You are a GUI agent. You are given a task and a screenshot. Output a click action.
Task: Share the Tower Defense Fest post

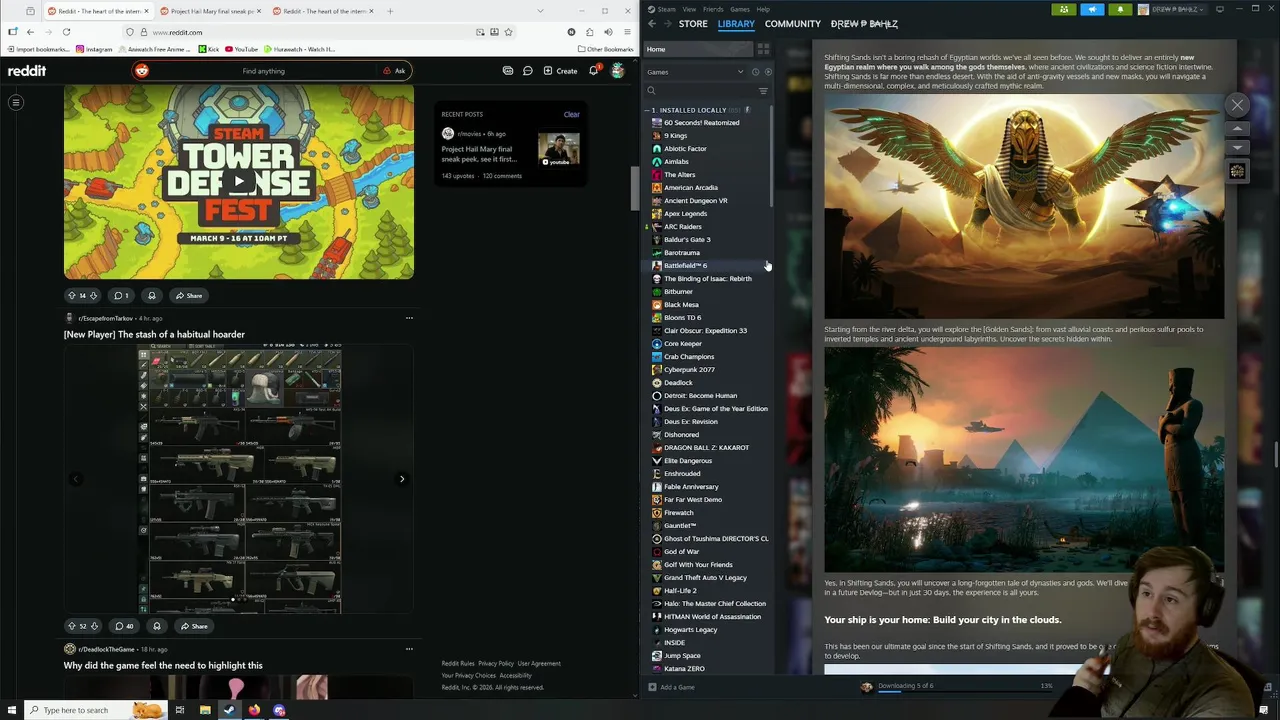pyautogui.click(x=187, y=295)
